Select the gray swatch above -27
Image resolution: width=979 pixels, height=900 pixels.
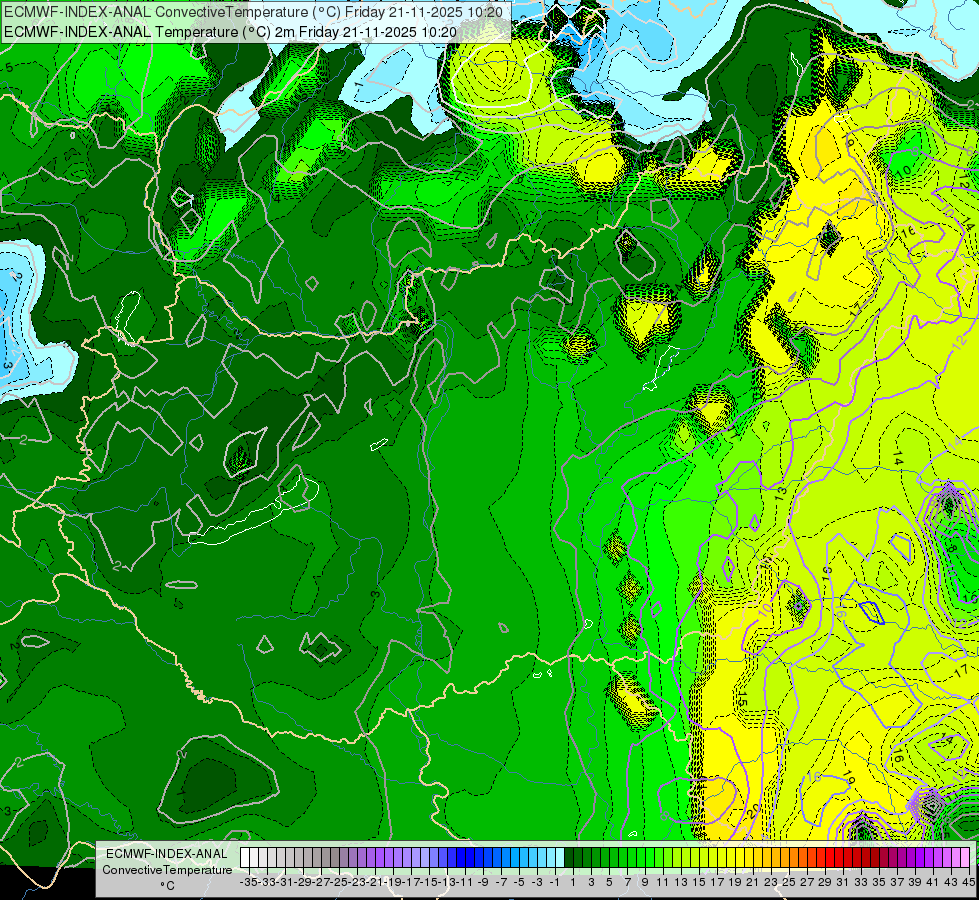coord(317,858)
